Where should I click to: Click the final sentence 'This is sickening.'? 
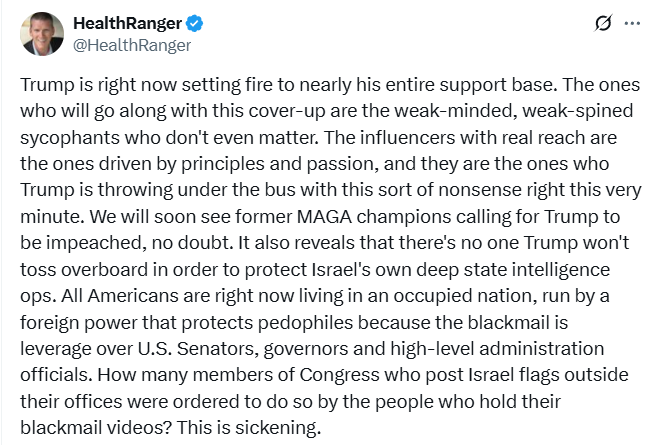click(x=249, y=428)
